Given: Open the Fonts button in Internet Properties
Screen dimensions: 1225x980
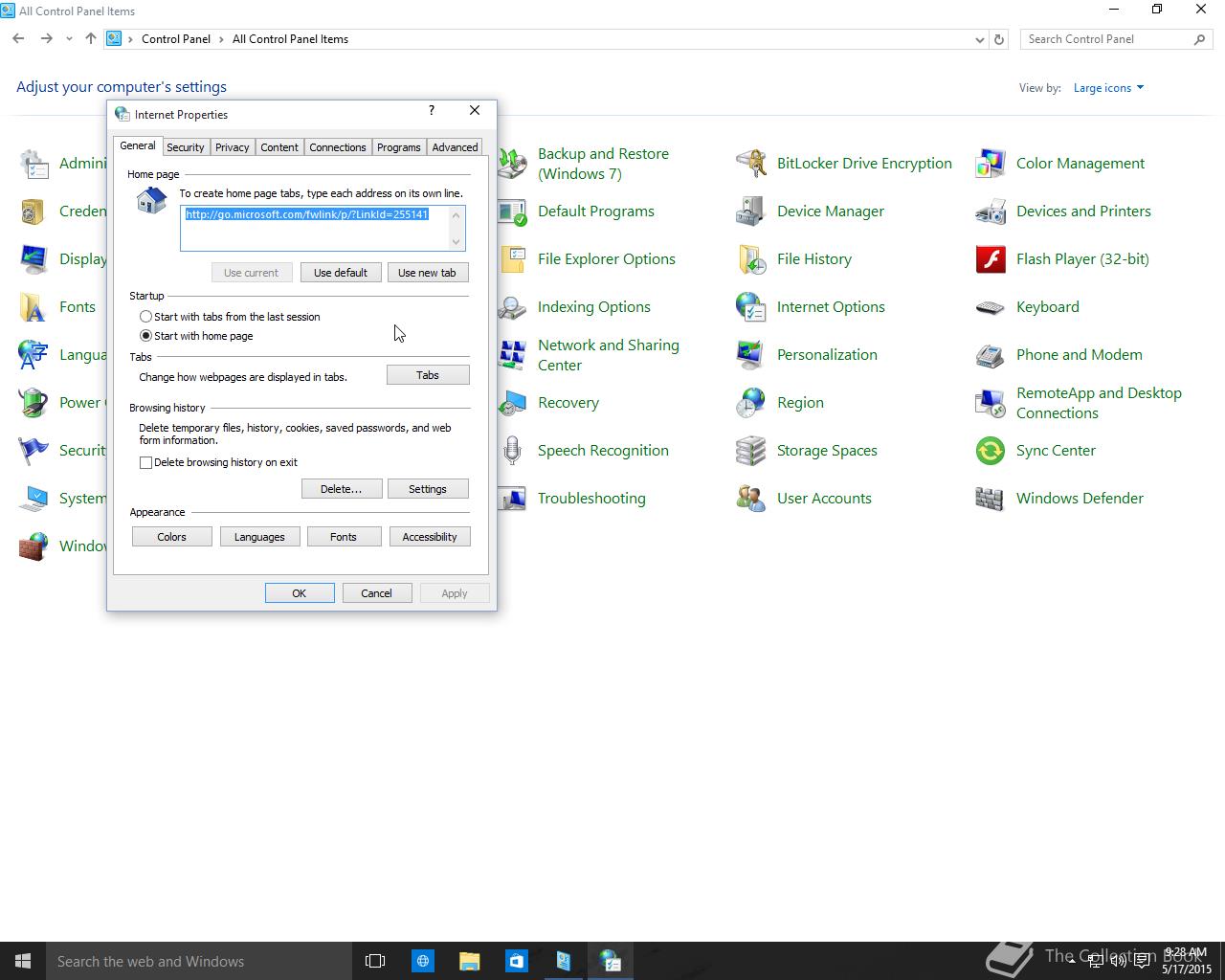Looking at the screenshot, I should coord(344,537).
